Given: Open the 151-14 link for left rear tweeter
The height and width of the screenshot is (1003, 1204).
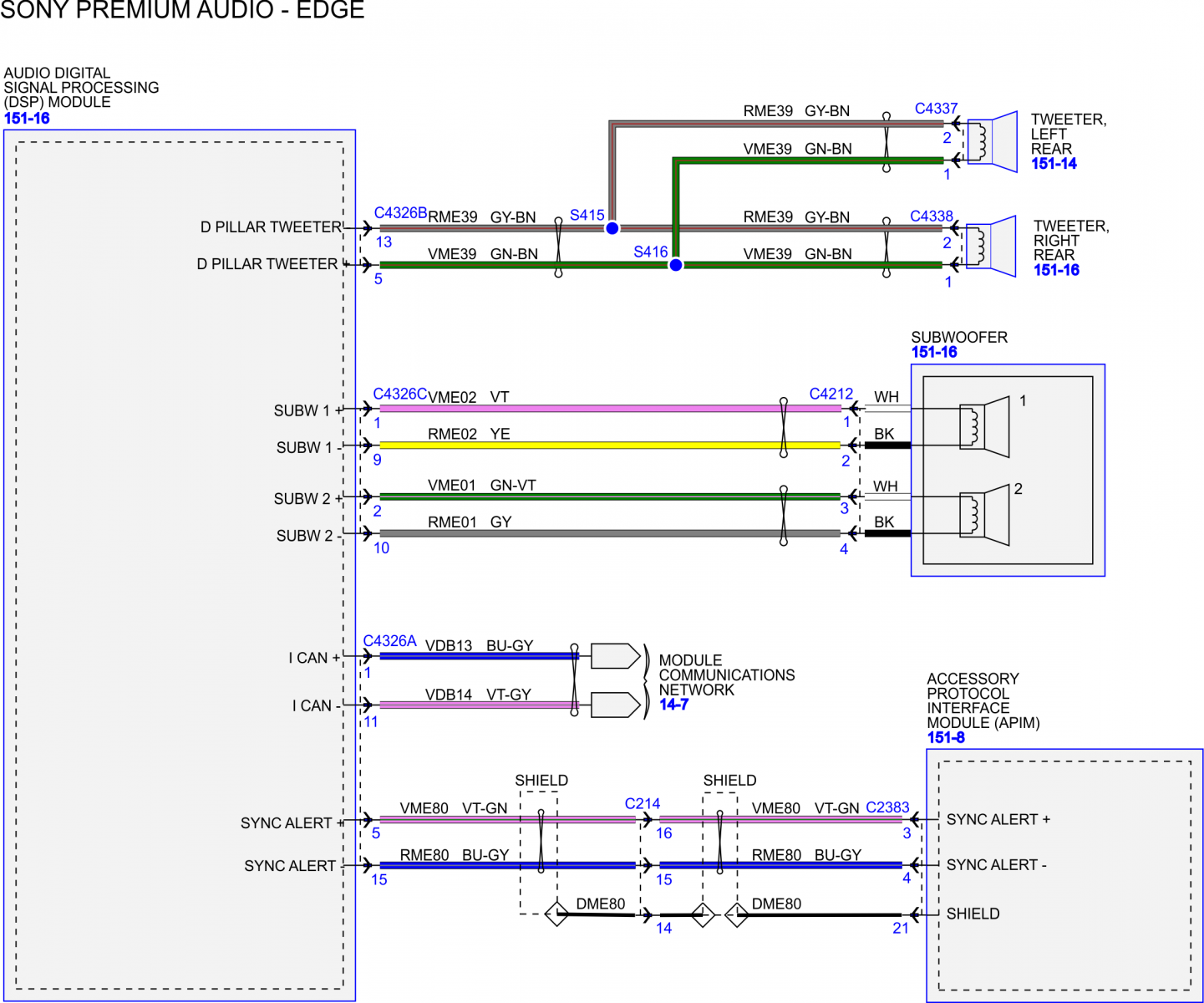Looking at the screenshot, I should pos(1054,164).
